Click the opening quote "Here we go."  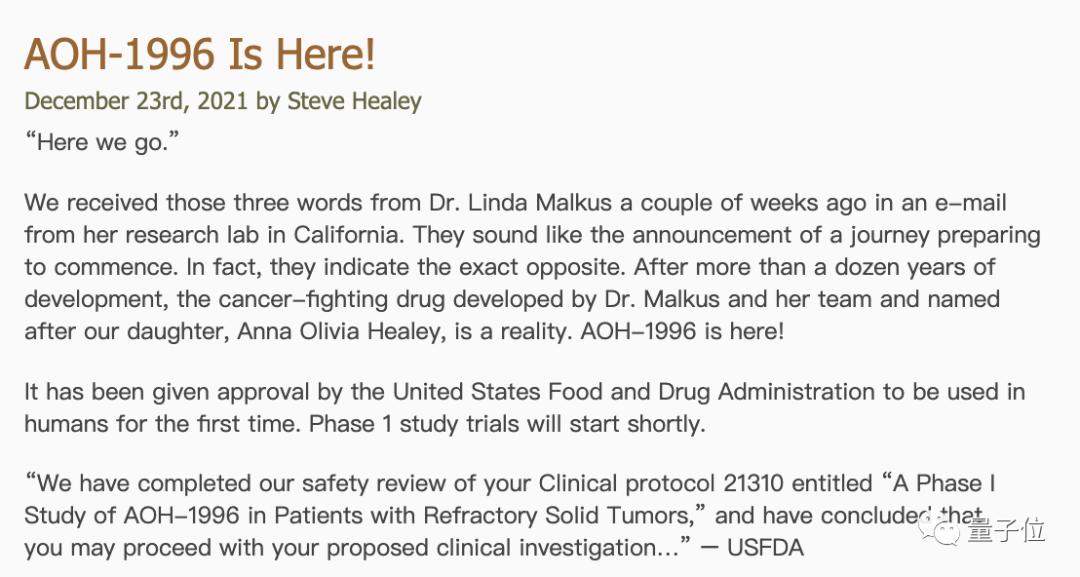[102, 142]
